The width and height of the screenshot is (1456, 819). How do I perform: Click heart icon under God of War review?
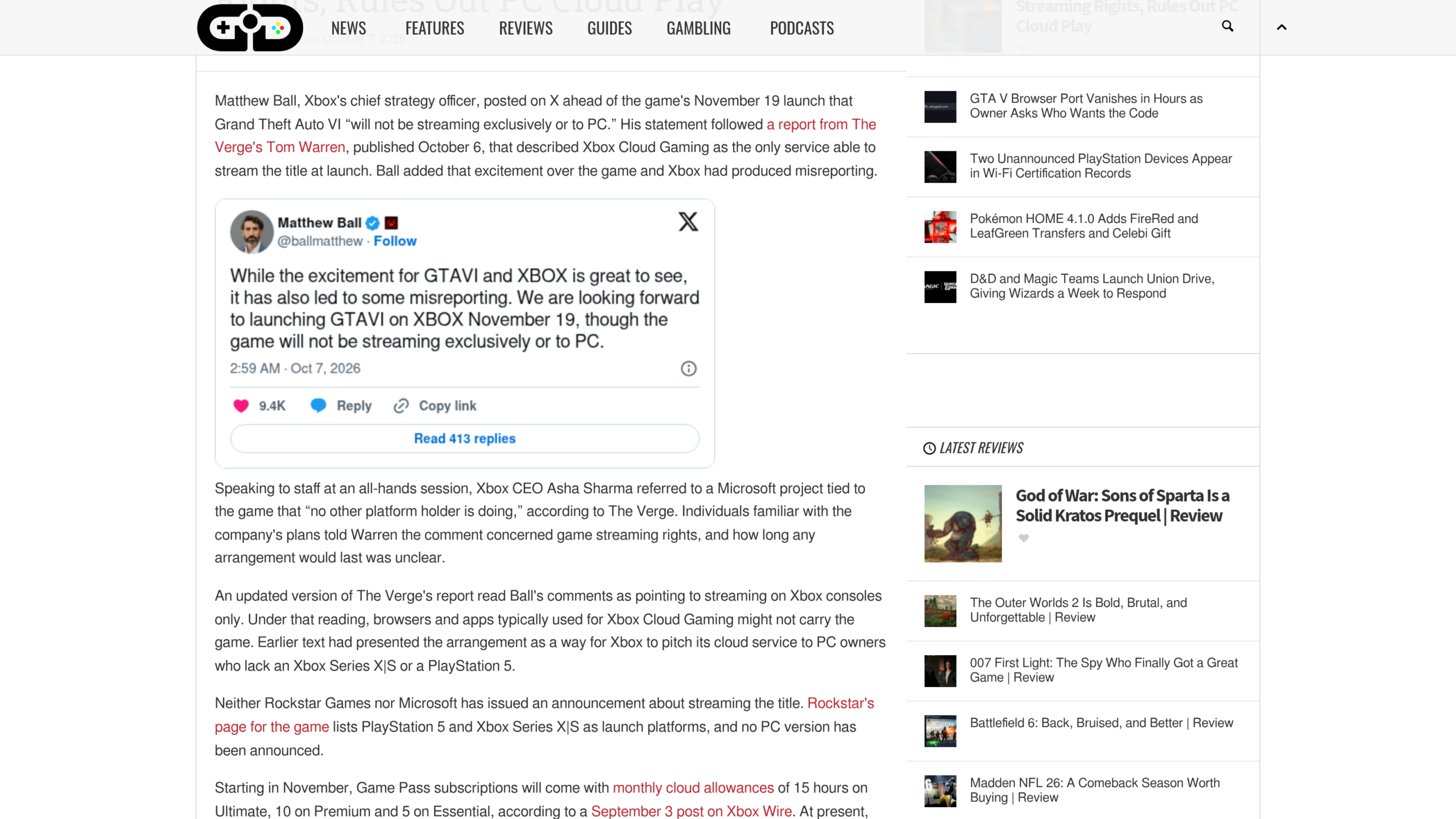(1023, 538)
